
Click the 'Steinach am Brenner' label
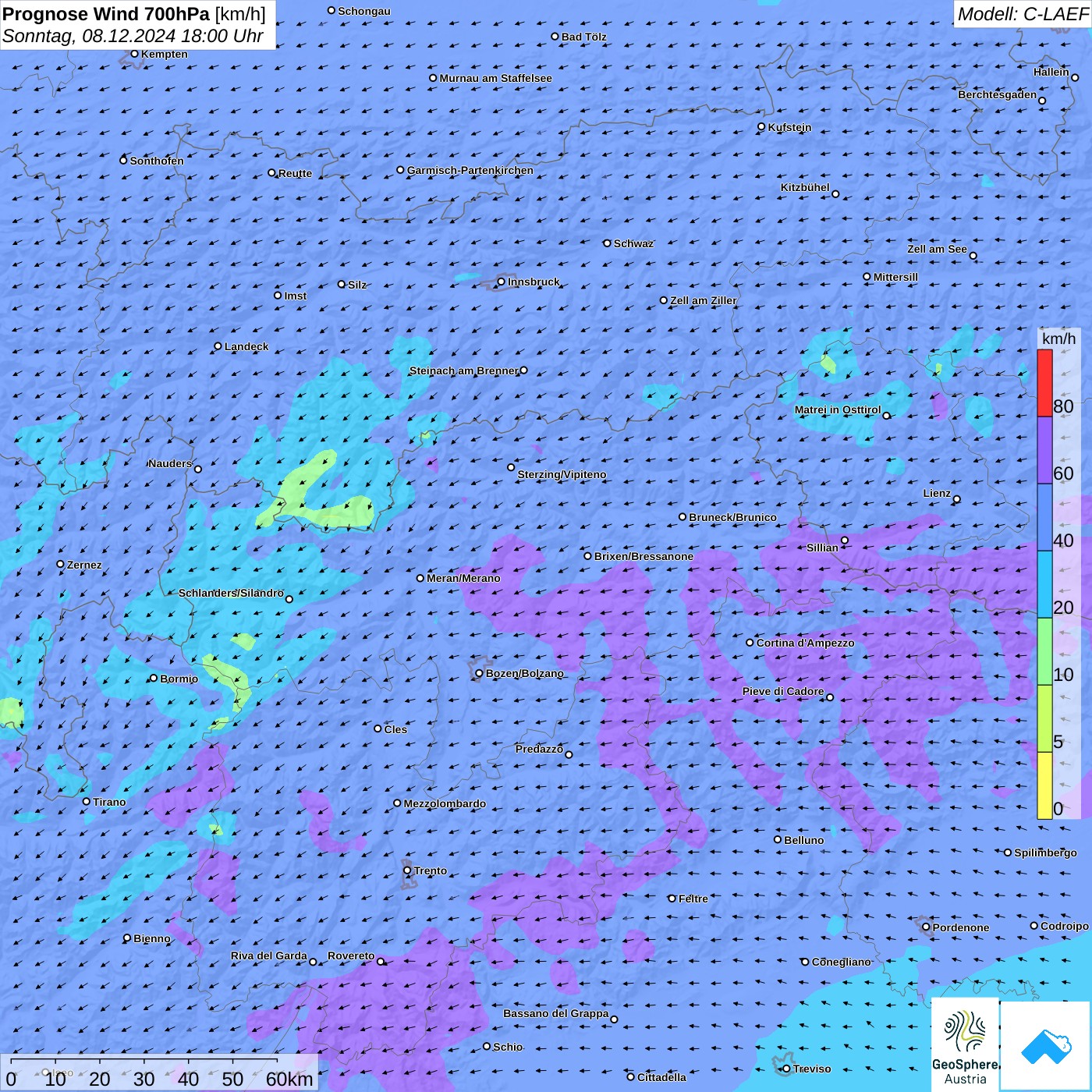point(464,370)
